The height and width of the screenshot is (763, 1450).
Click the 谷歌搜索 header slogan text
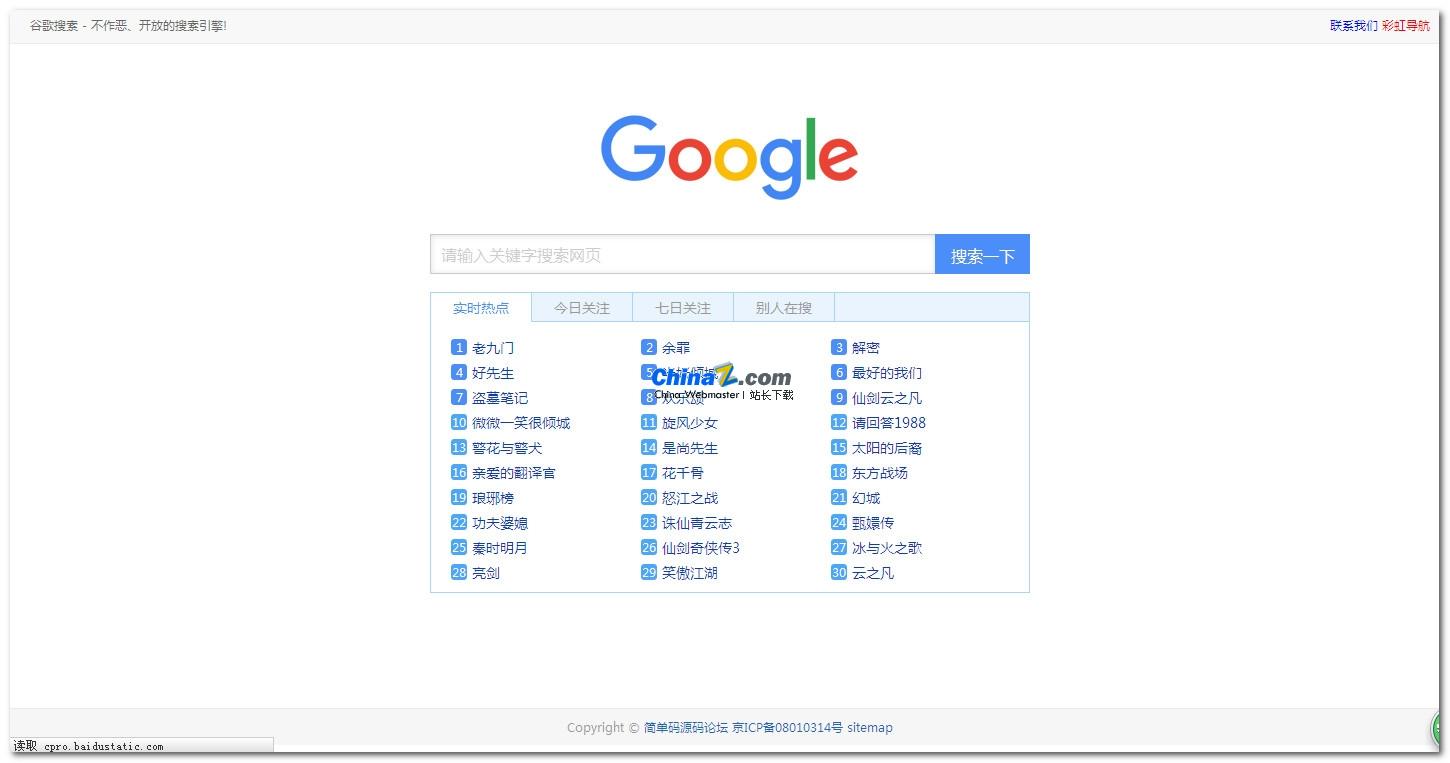tap(128, 26)
